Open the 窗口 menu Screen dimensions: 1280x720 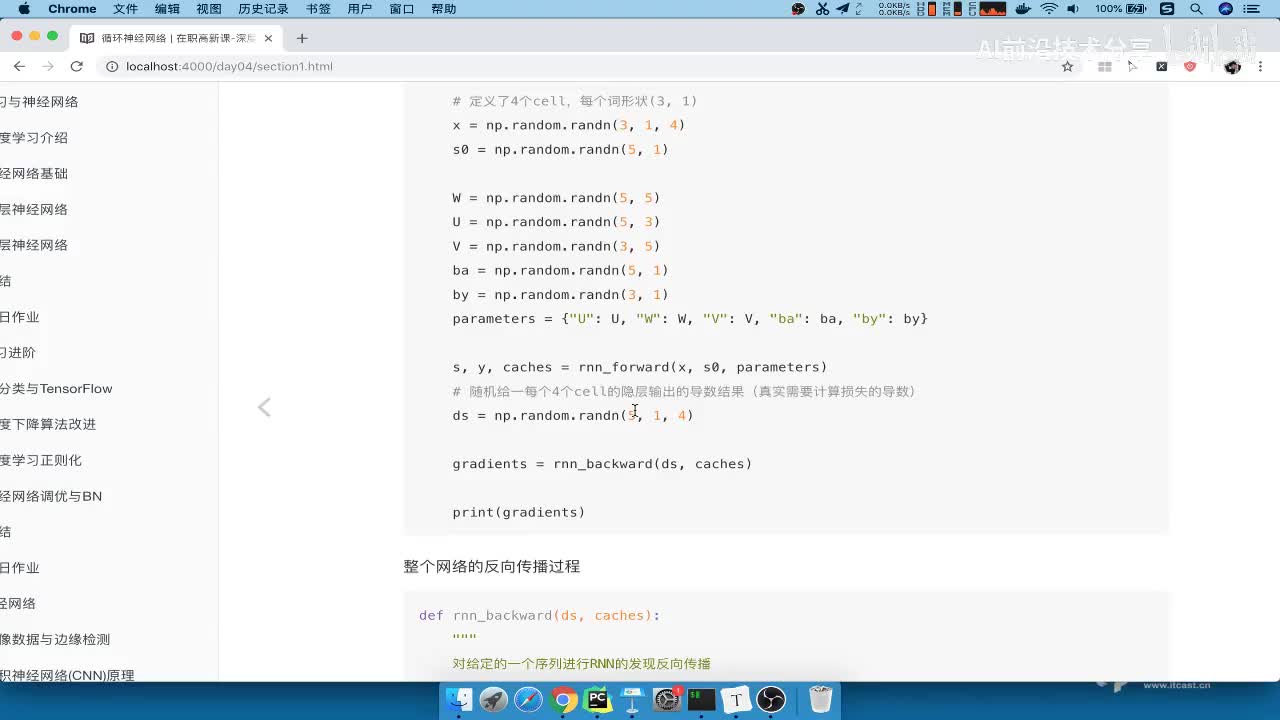pyautogui.click(x=401, y=9)
